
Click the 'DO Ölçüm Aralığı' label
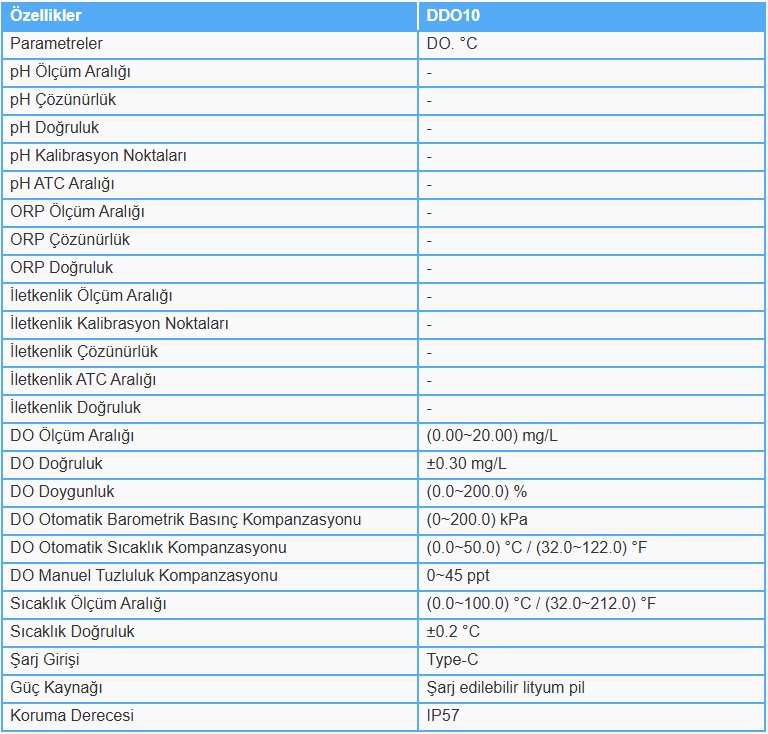click(72, 436)
